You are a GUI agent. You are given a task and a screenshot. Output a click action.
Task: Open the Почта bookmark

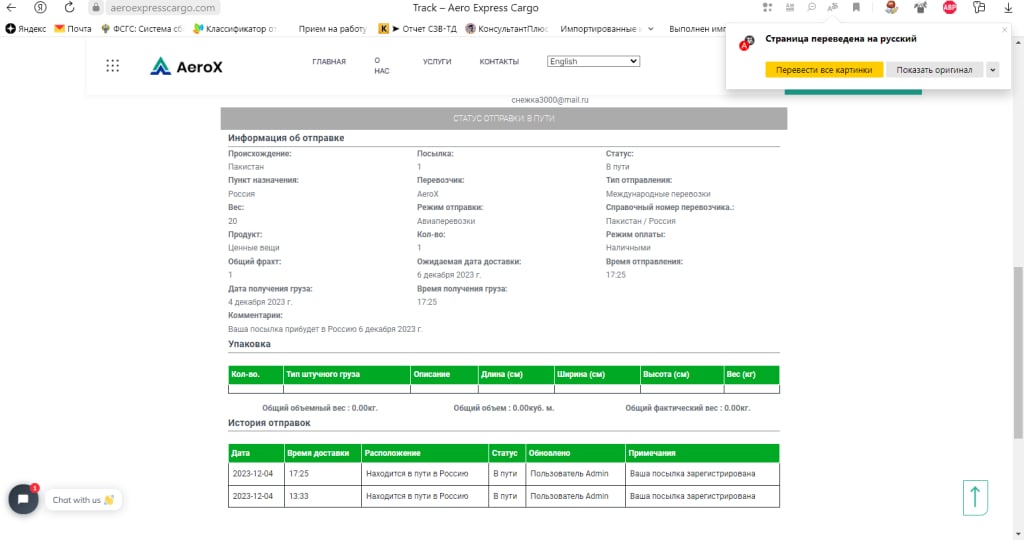pyautogui.click(x=72, y=29)
